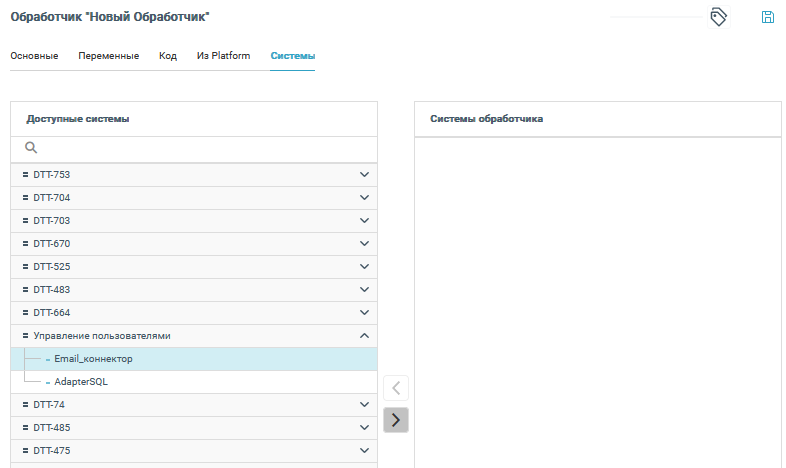Click the right arrow transfer button
786x468 pixels.
[x=396, y=420]
